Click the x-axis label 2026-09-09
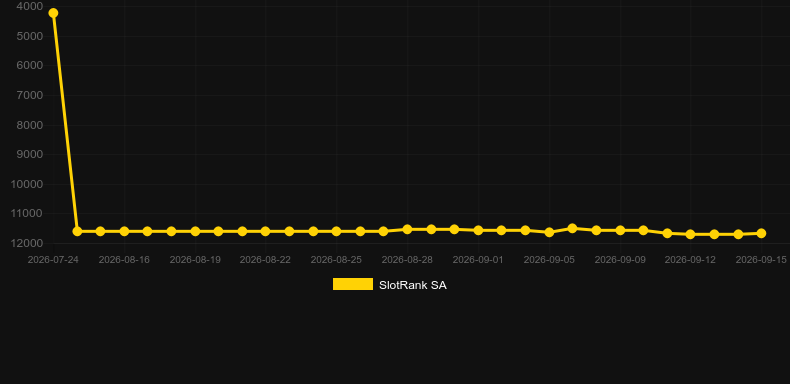The image size is (790, 384). point(620,260)
